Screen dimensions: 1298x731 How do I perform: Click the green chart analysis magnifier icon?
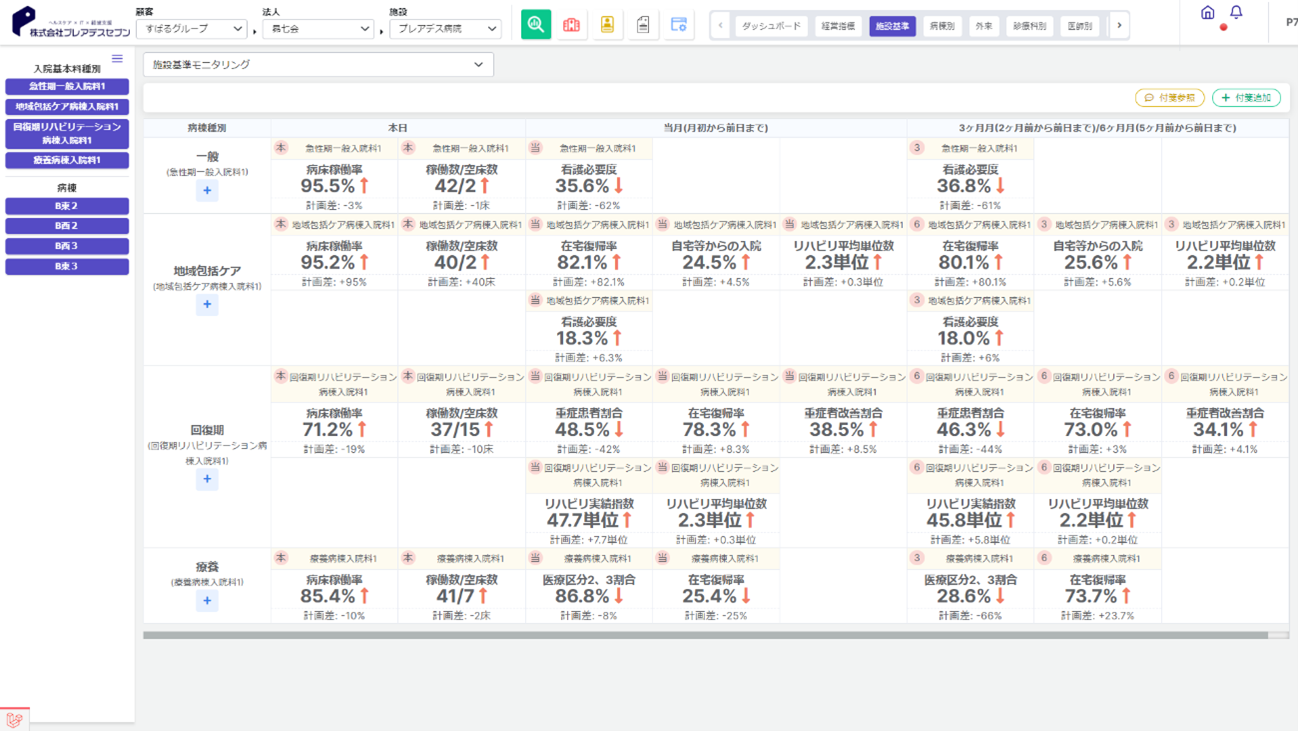coord(536,25)
